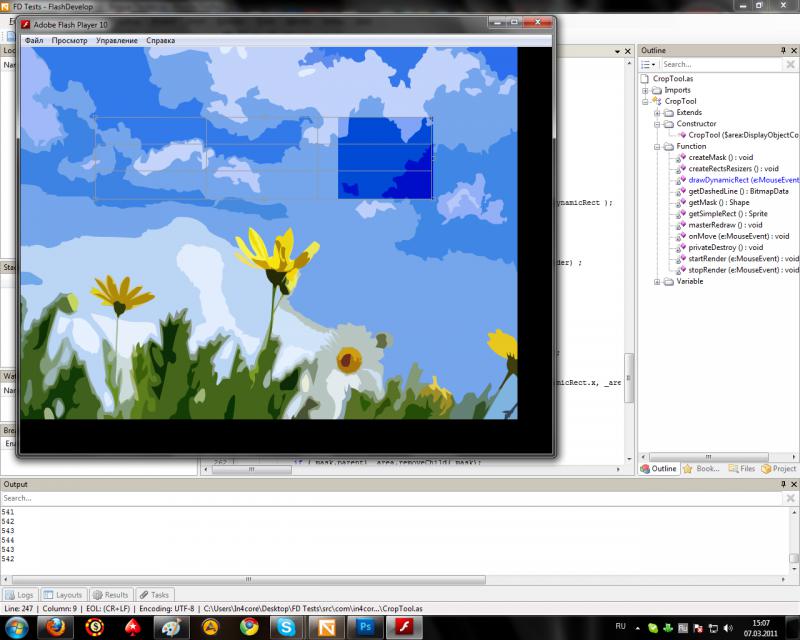
Task: Select masterRedraw () : void
Action: (725, 225)
